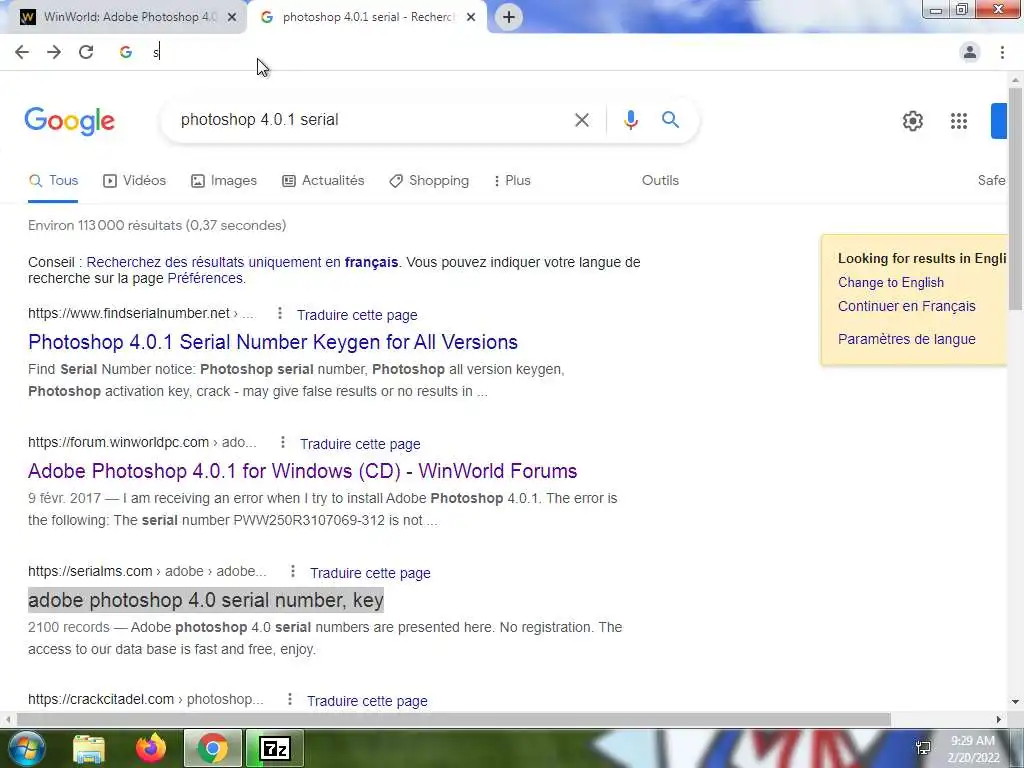Open options menu for serialms.com result

click(293, 571)
